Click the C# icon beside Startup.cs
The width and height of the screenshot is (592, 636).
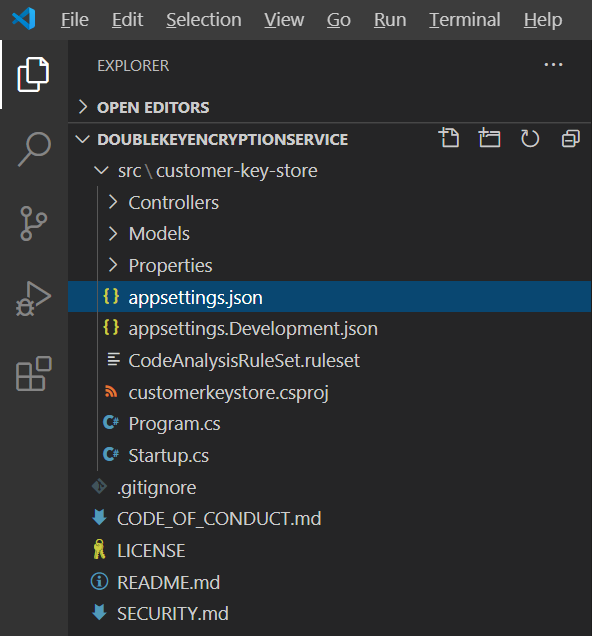[111, 454]
